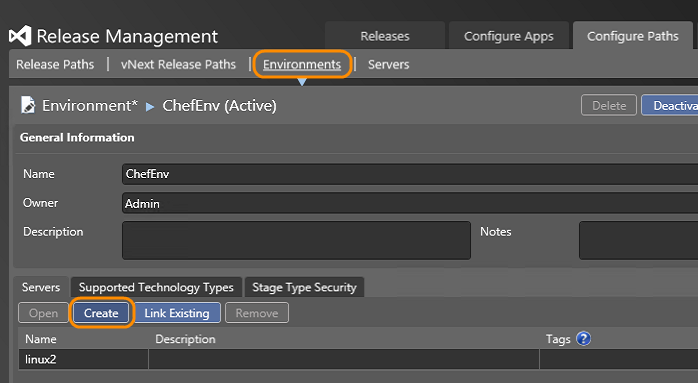
Task: Go to Release Paths submenu
Action: click(55, 65)
